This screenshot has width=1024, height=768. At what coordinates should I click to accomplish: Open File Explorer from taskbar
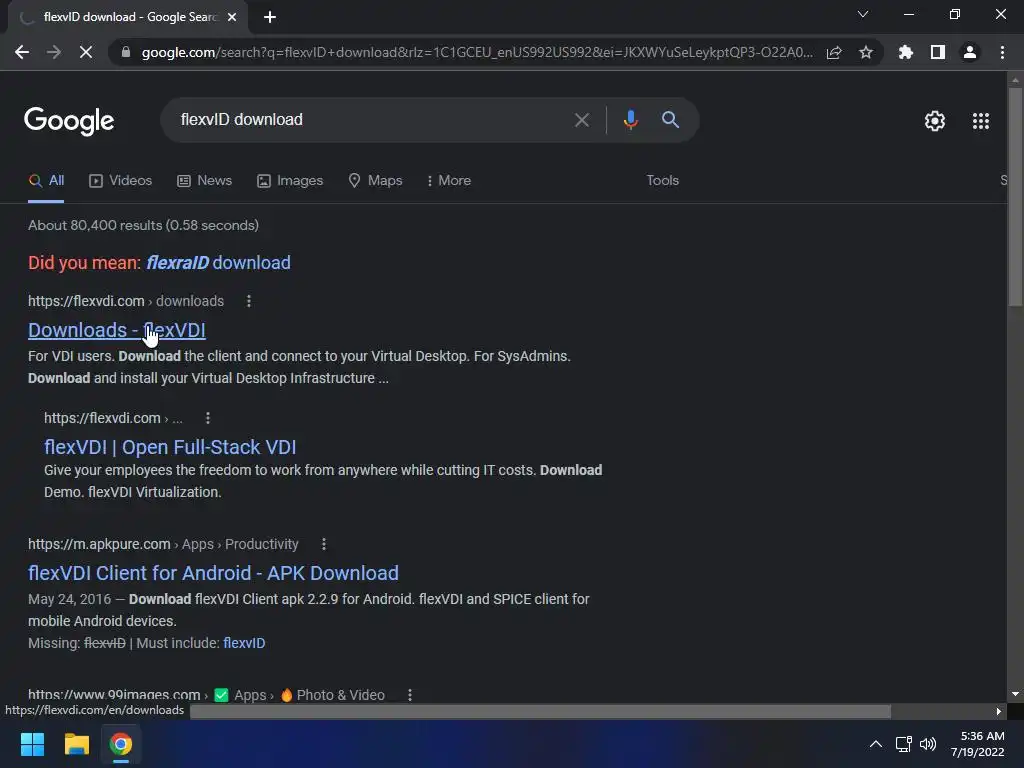[76, 744]
